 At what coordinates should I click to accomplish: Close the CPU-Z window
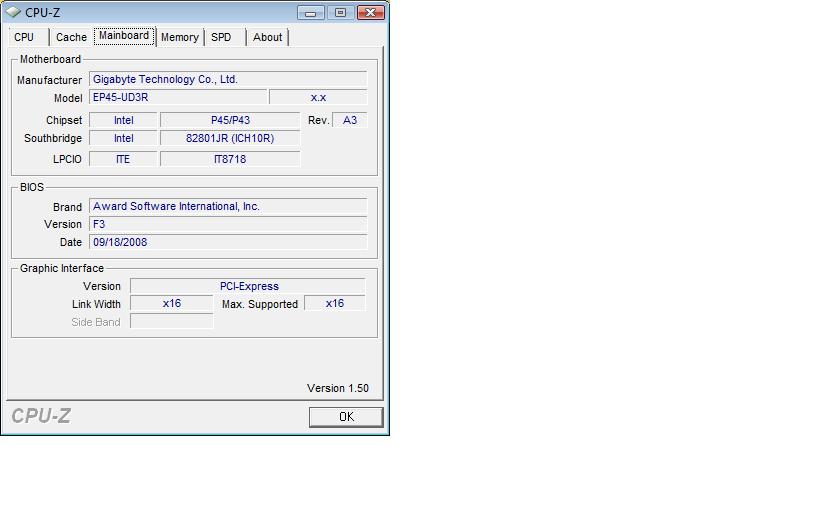coord(370,12)
